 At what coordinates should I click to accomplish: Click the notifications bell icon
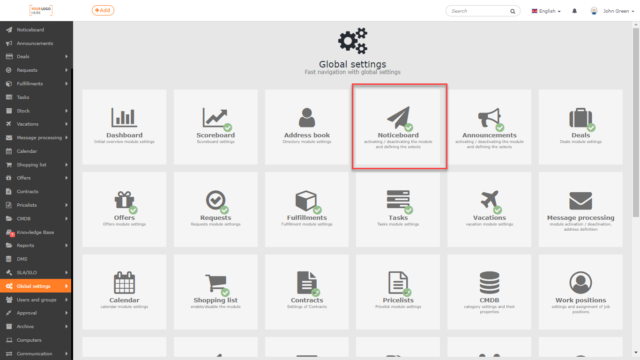click(x=574, y=11)
